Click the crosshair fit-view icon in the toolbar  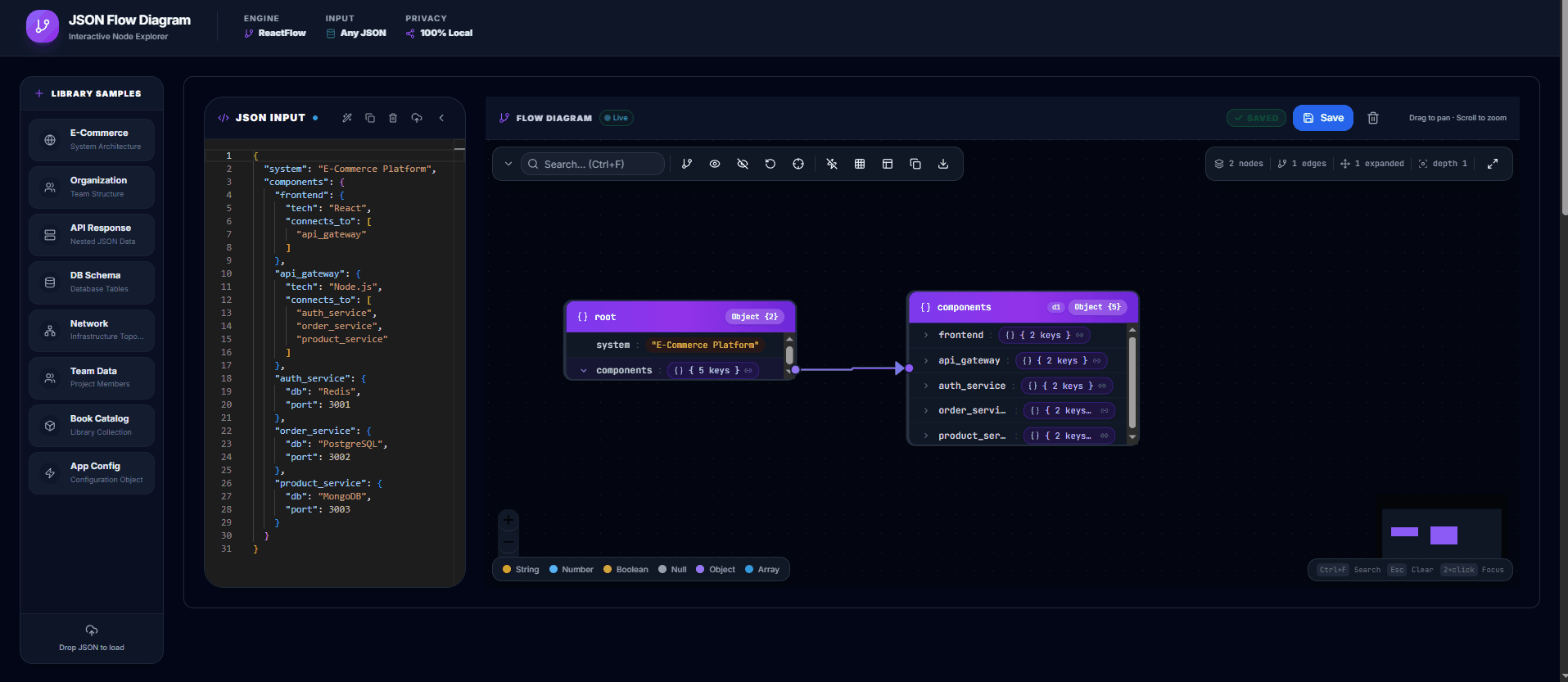coord(798,164)
